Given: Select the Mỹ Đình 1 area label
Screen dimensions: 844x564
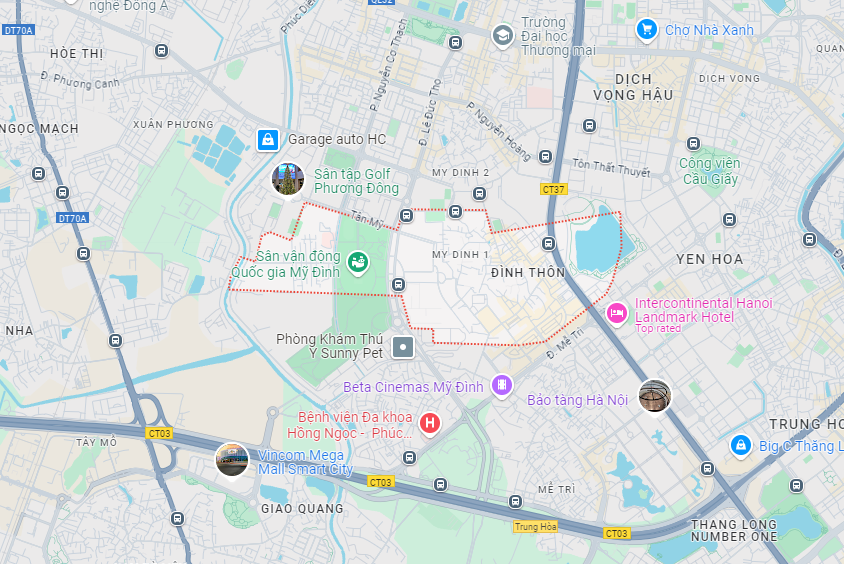Looking at the screenshot, I should coord(460,255).
